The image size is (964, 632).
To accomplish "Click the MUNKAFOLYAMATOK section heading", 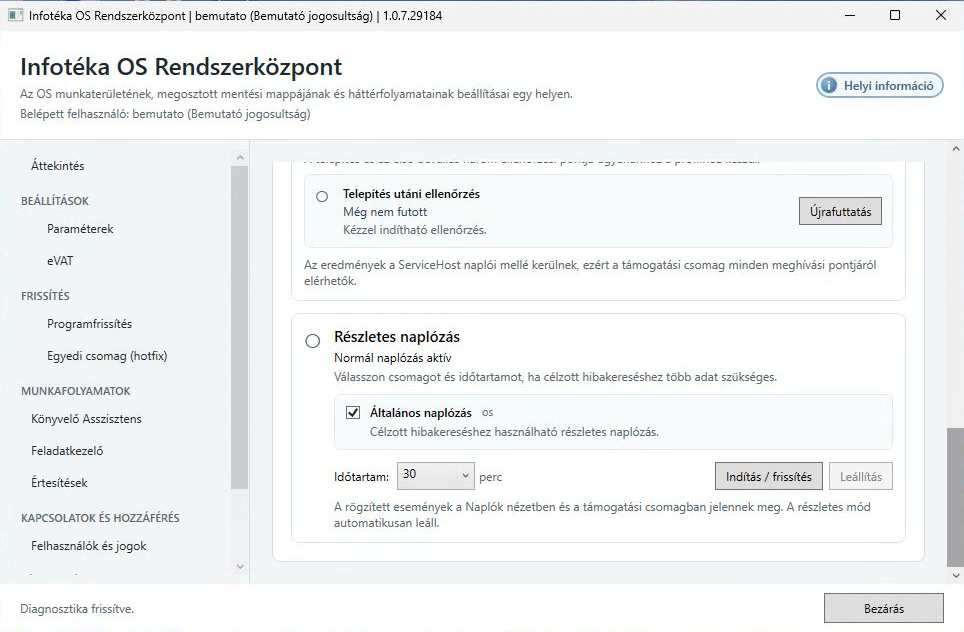I will click(x=76, y=391).
